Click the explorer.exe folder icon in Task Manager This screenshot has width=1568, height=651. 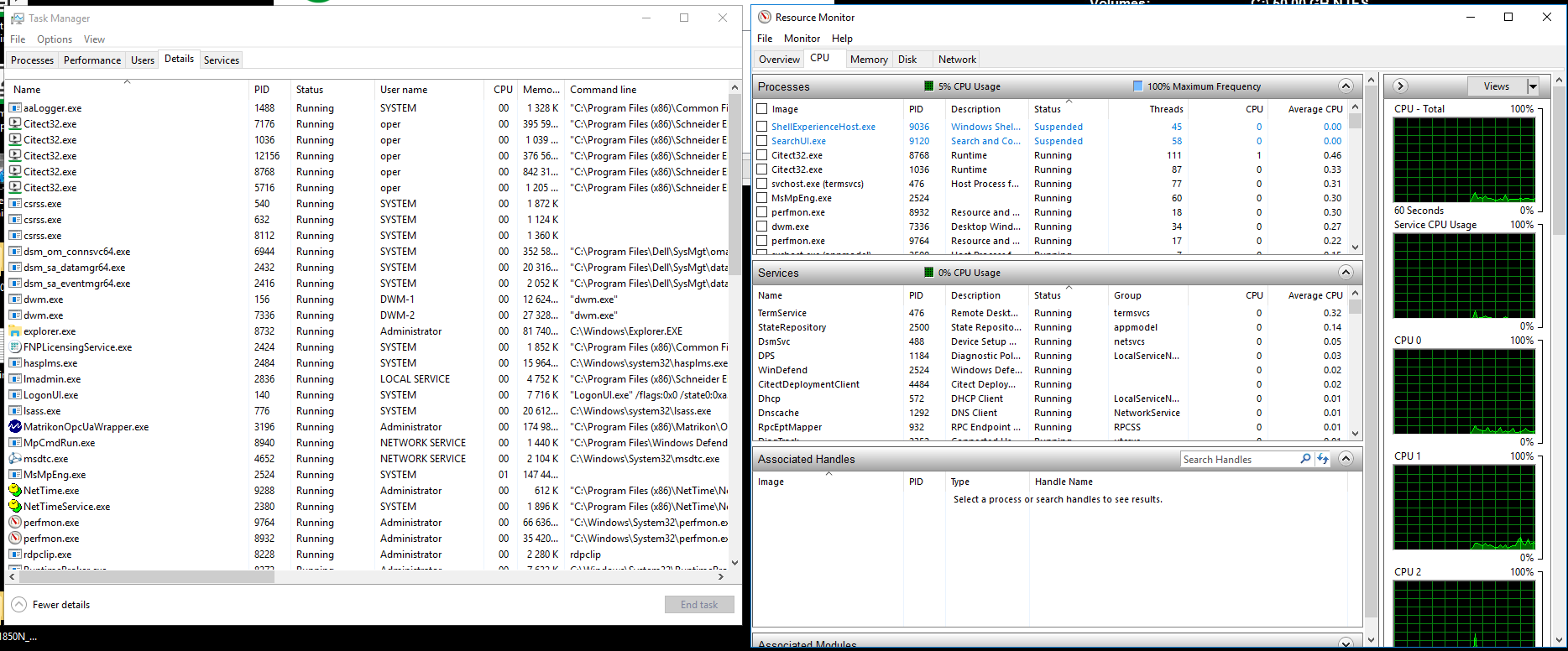pos(15,331)
